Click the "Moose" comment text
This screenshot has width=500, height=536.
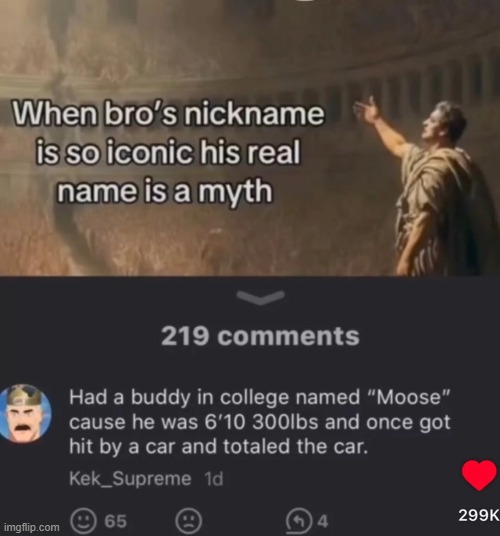pos(260,422)
